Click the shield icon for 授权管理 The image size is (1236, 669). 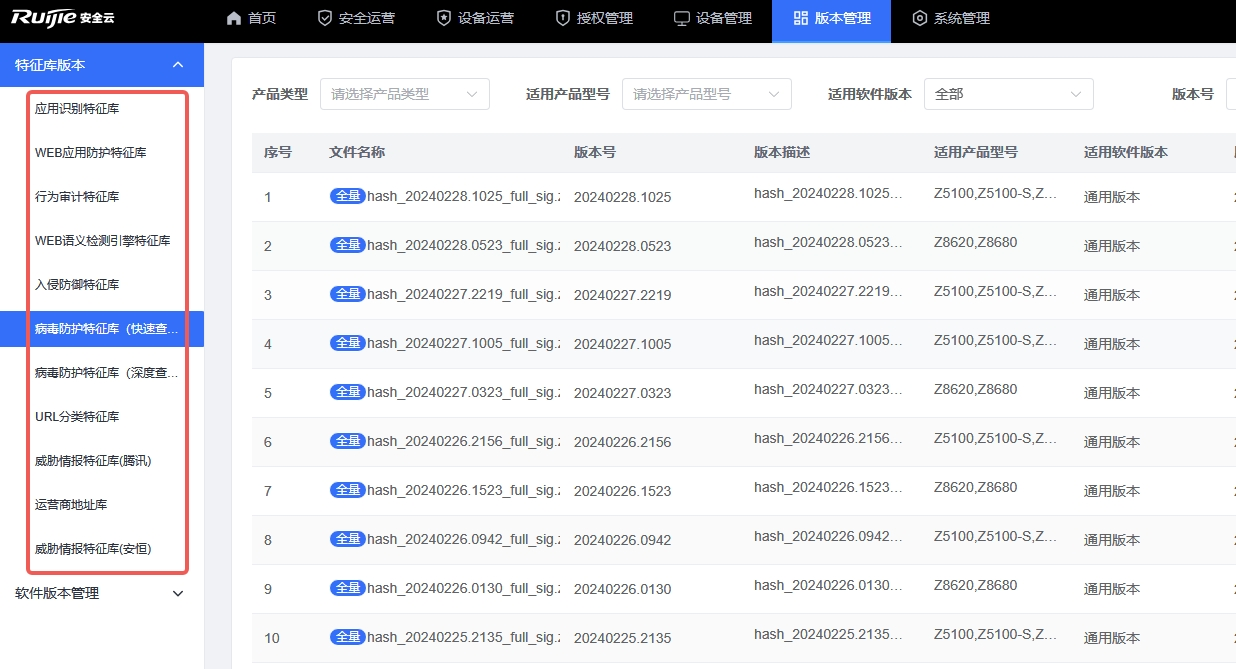563,18
